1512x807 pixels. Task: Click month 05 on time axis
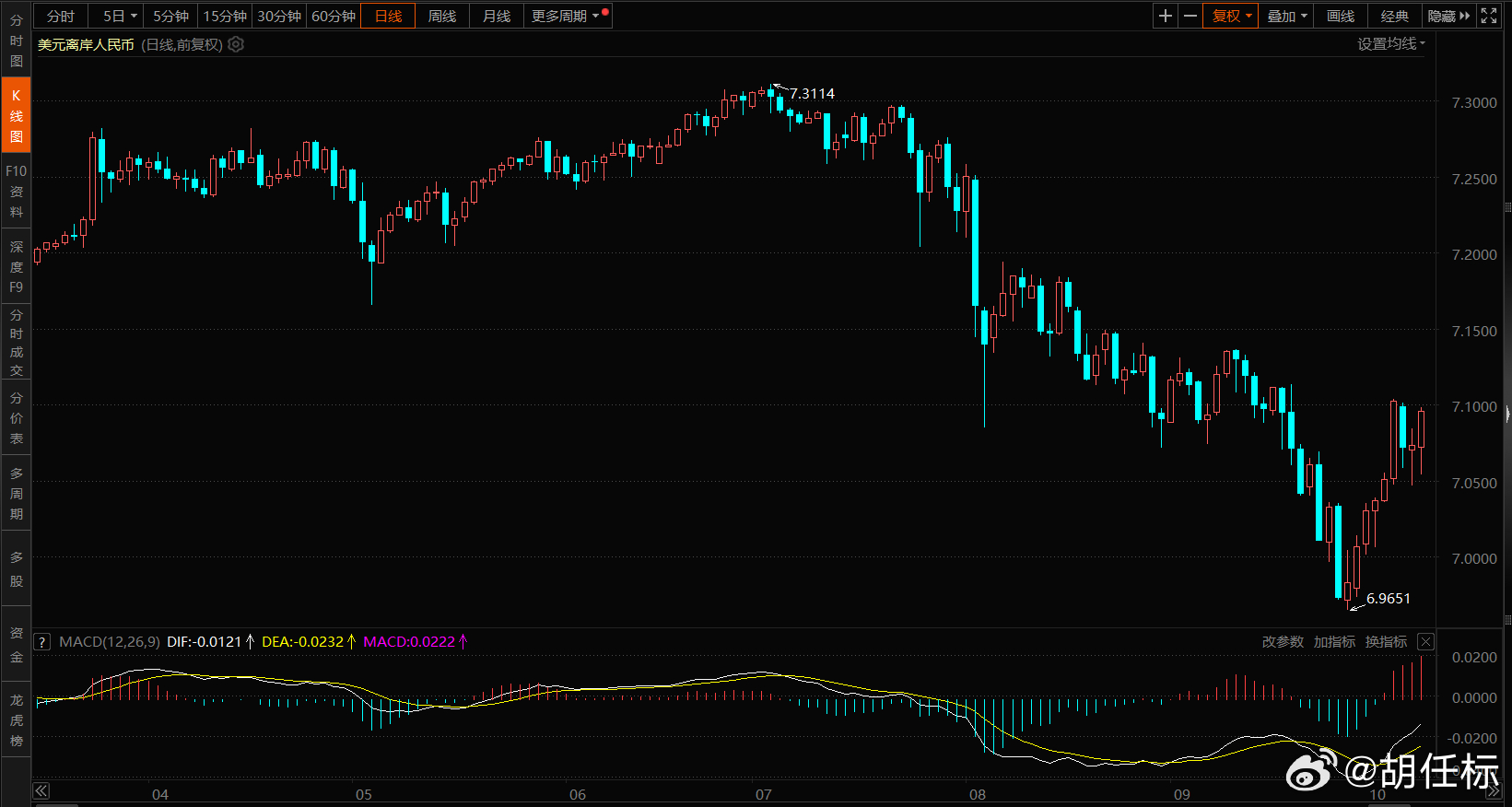(364, 794)
